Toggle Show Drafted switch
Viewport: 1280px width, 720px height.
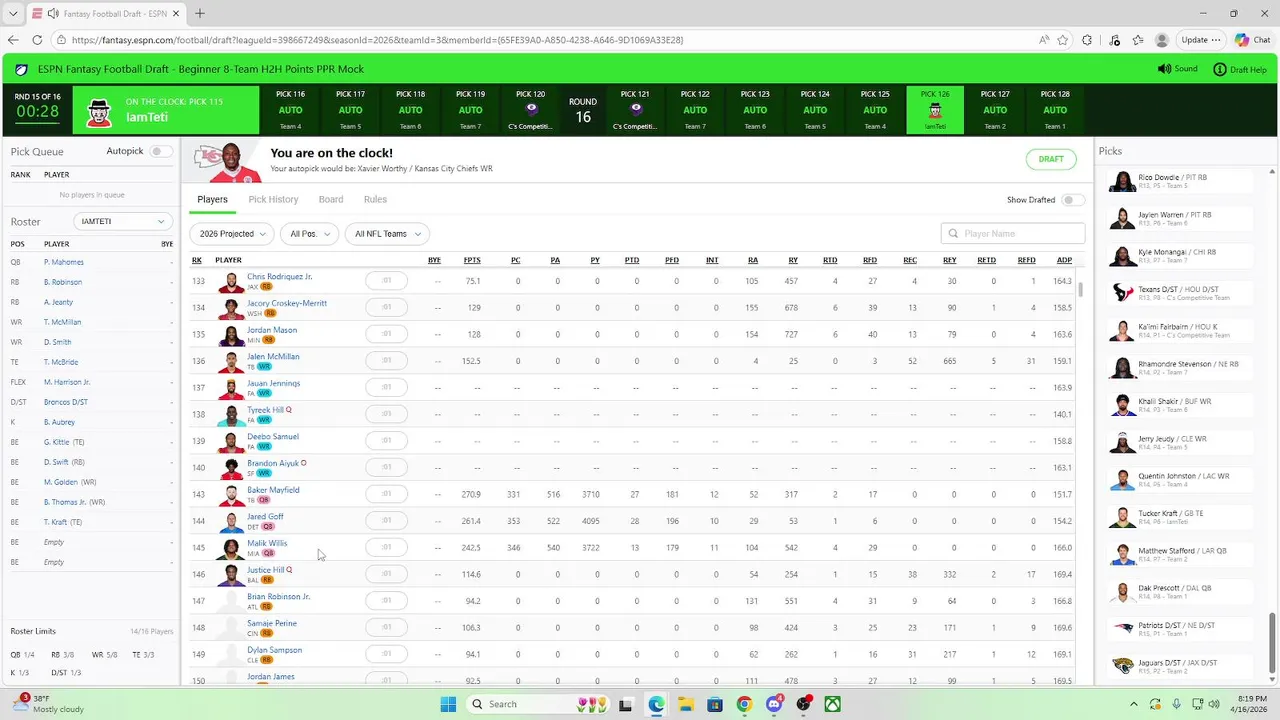1073,200
